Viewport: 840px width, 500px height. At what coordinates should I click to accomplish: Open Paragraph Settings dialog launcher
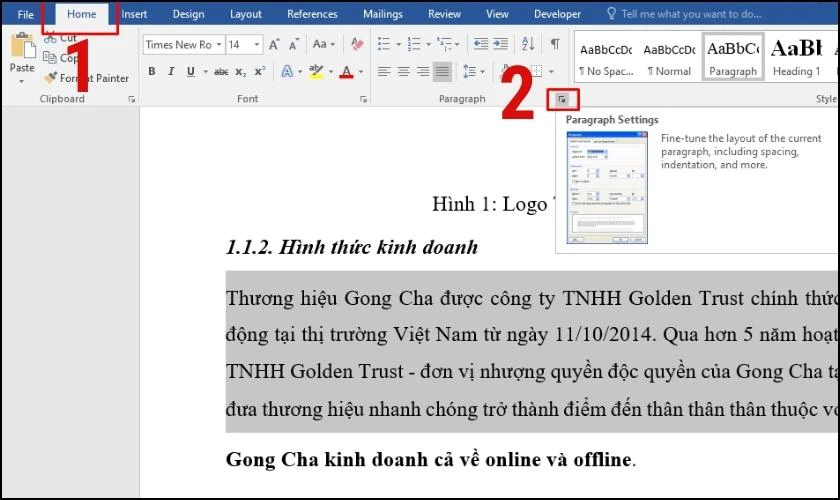click(562, 99)
